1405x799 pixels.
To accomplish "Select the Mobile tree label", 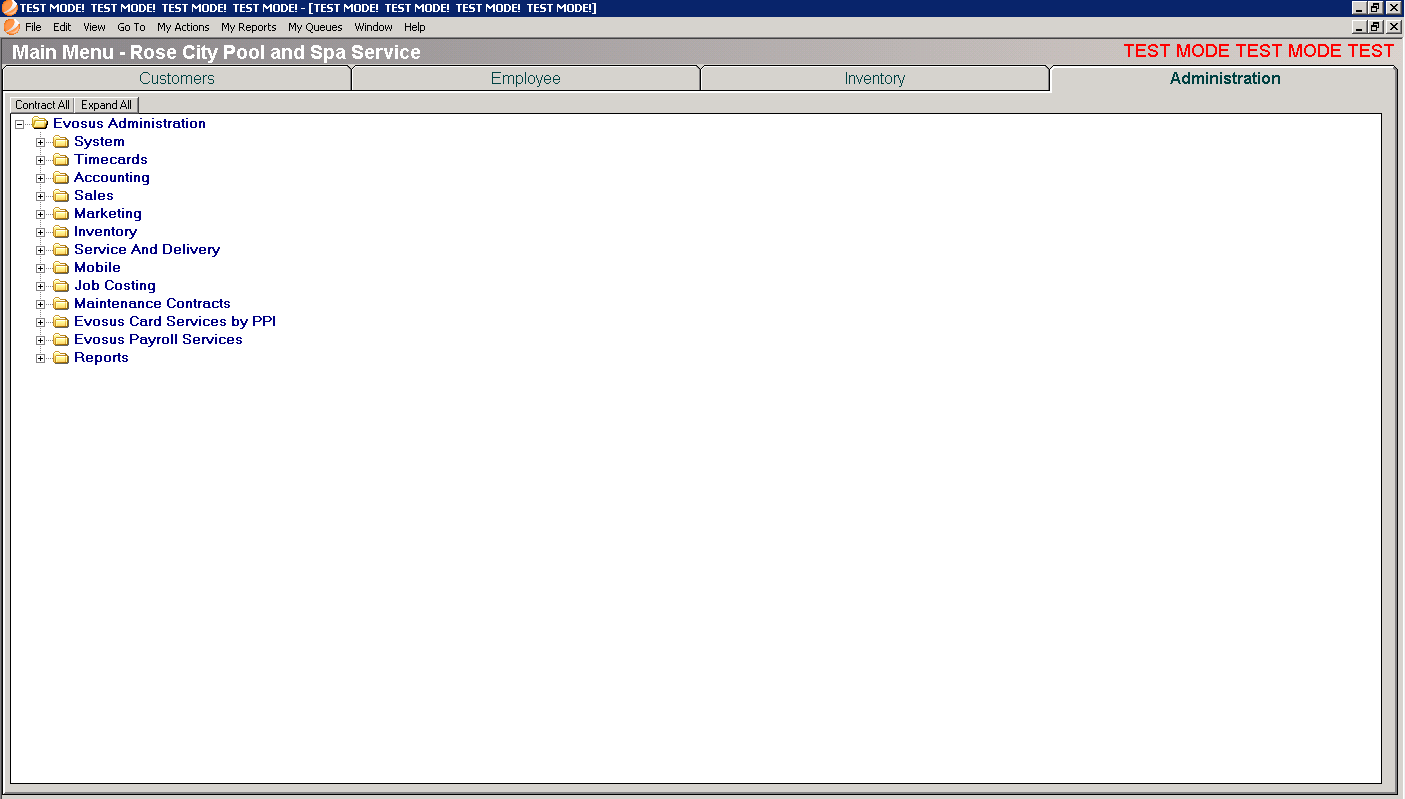I will [97, 268].
